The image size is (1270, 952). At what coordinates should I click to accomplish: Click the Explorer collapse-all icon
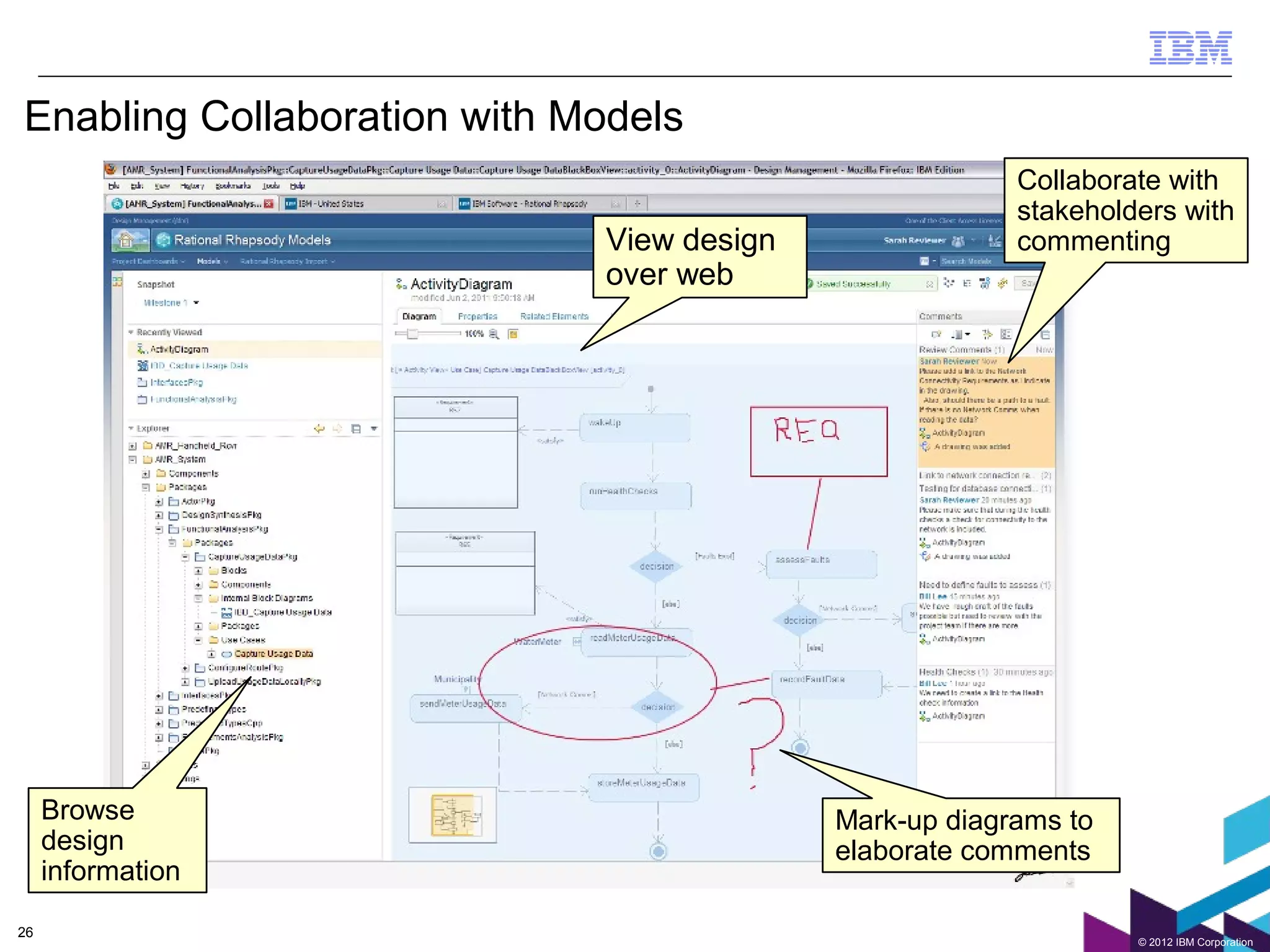pos(356,428)
